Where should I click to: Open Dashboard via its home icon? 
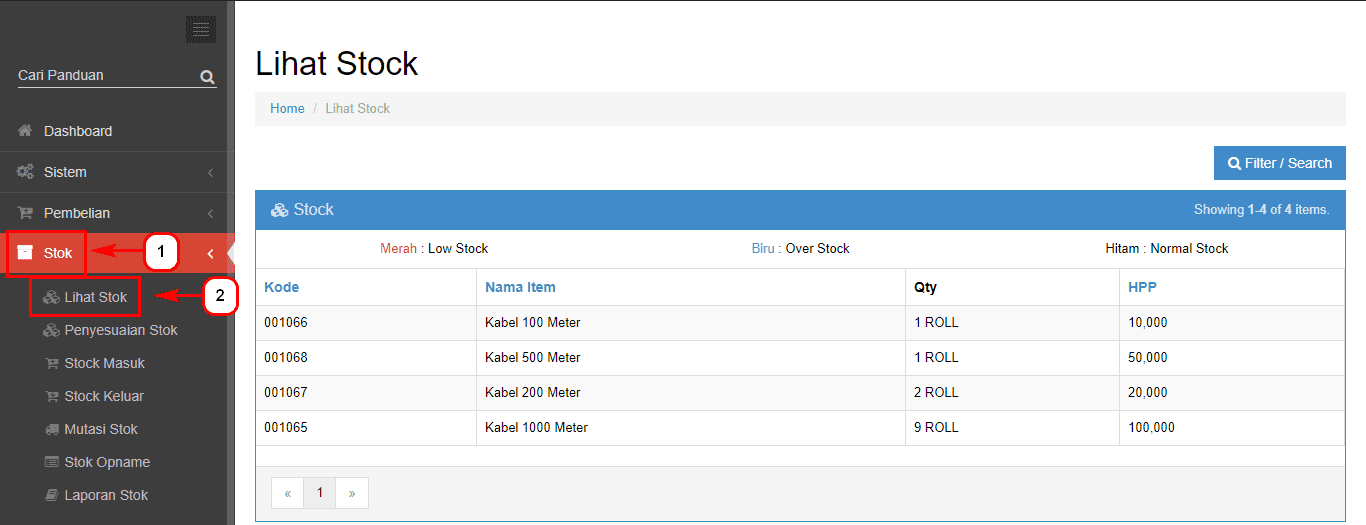(x=26, y=131)
